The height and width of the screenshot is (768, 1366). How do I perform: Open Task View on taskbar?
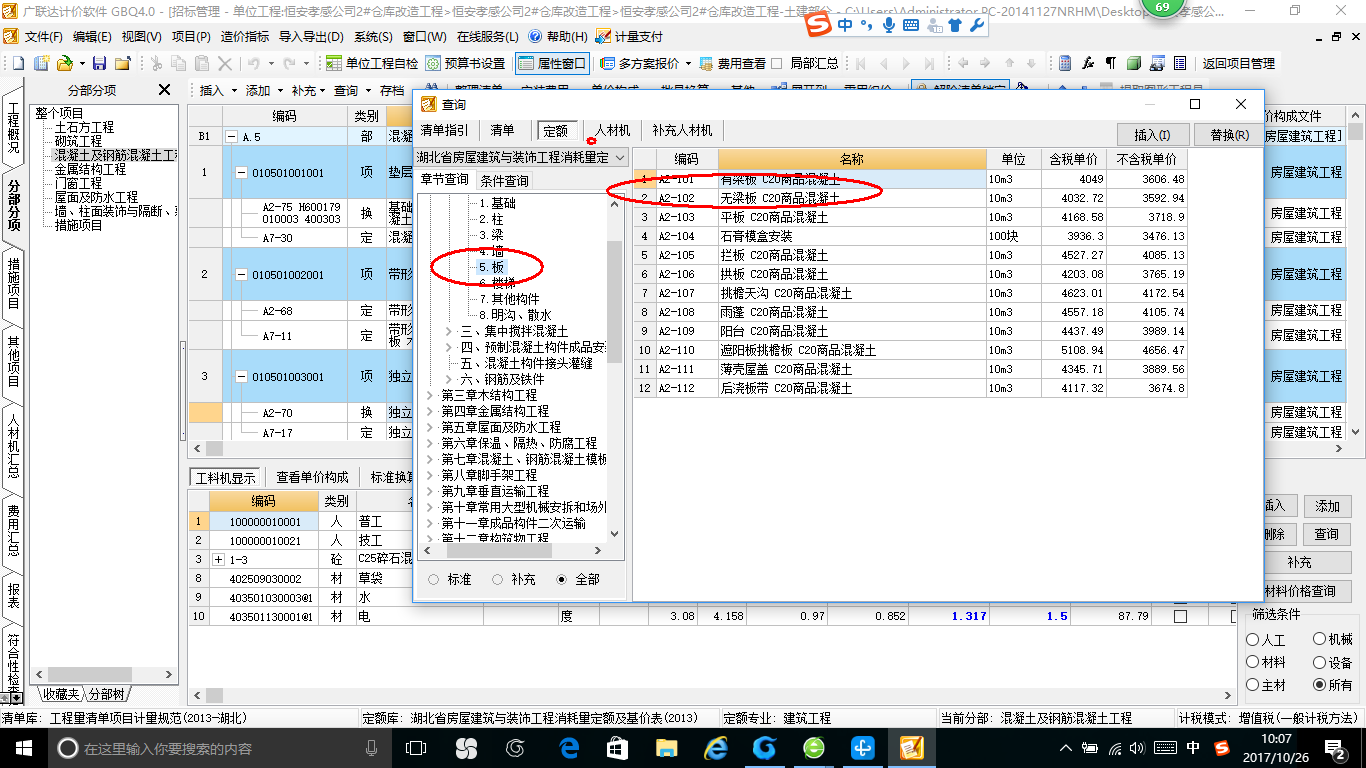(x=415, y=747)
